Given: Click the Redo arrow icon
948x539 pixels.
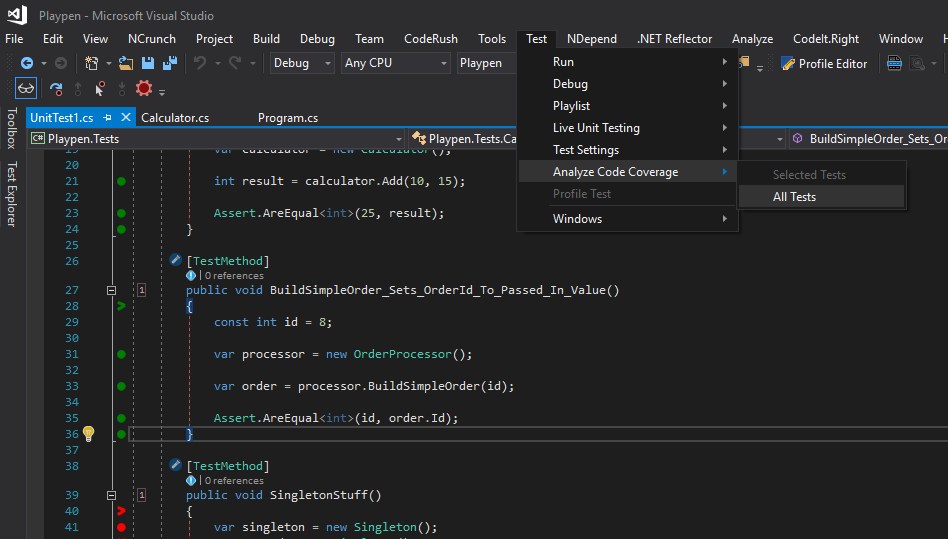Looking at the screenshot, I should click(235, 63).
